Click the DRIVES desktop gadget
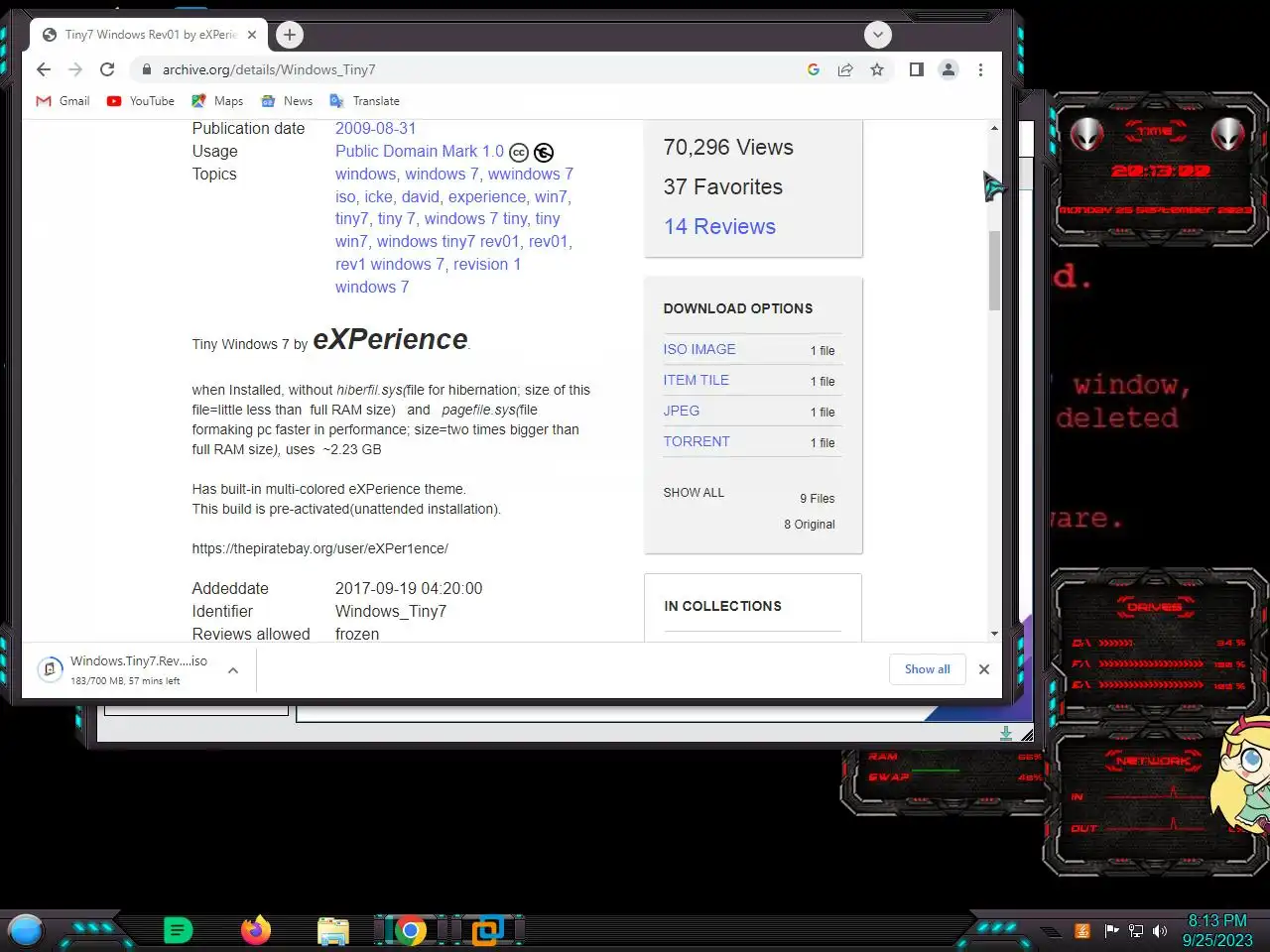The image size is (1270, 952). [x=1158, y=646]
